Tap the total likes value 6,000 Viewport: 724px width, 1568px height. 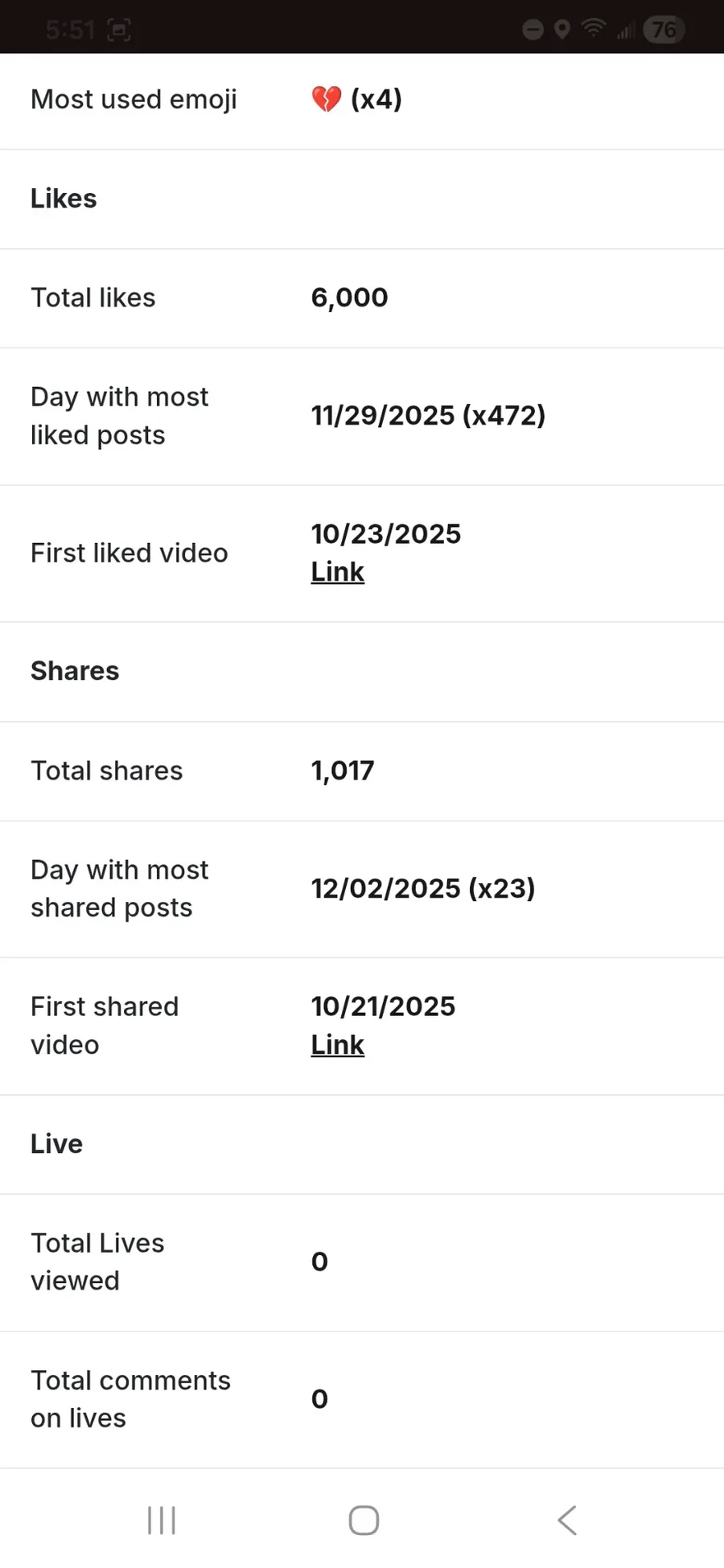pyautogui.click(x=349, y=298)
